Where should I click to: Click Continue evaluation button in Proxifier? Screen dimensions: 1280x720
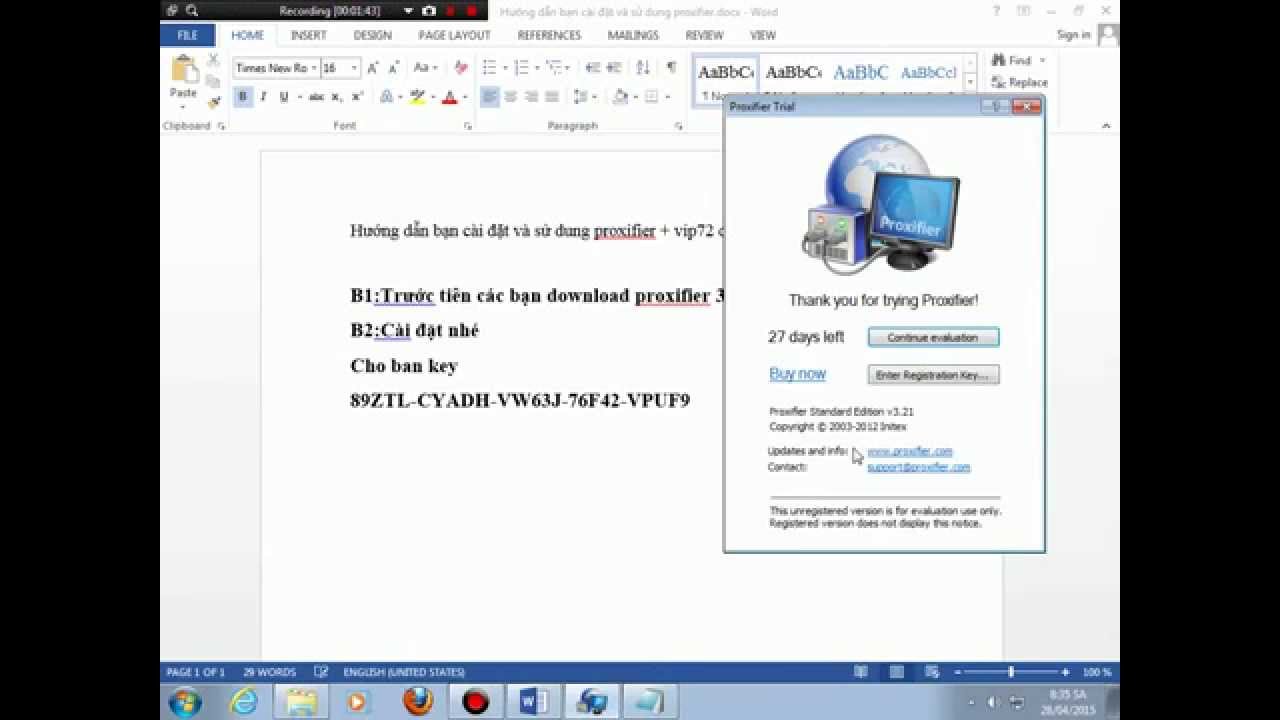[x=933, y=337]
